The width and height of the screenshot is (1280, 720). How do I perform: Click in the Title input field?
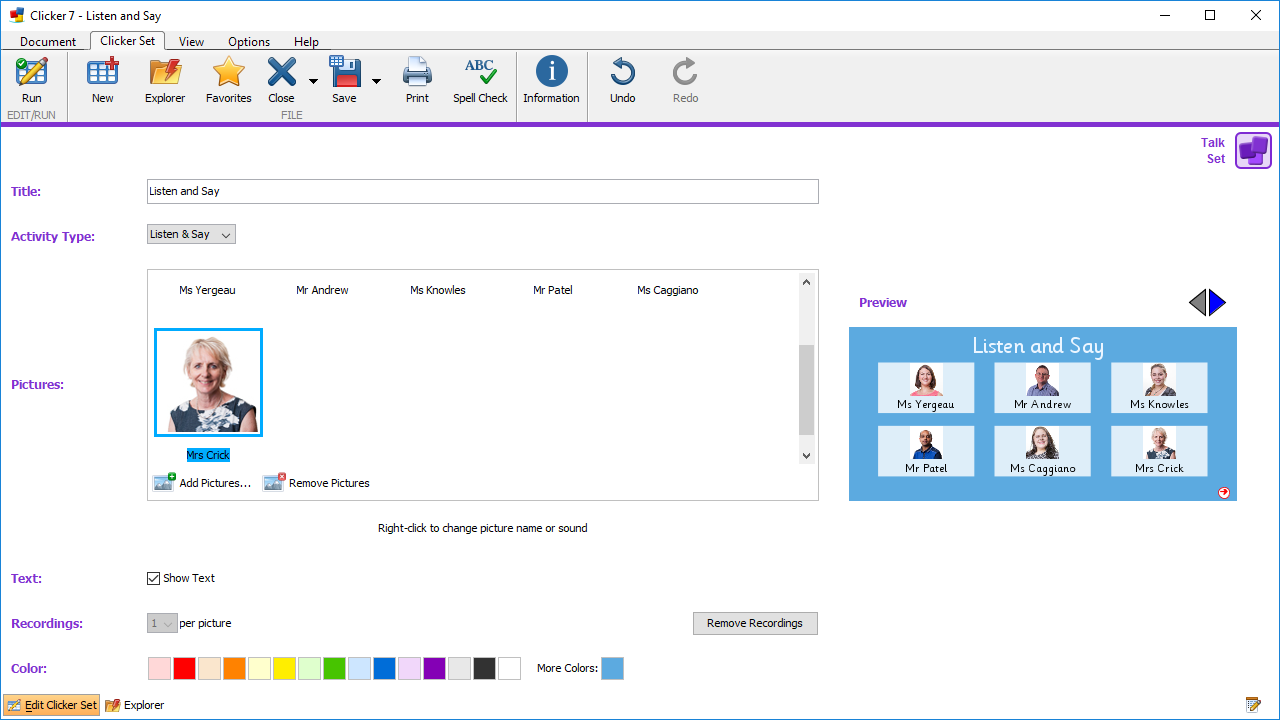[482, 191]
